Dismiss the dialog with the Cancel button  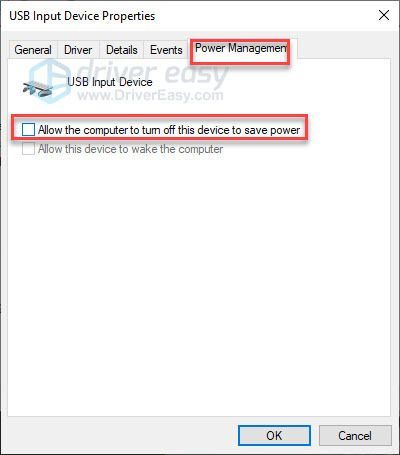(355, 435)
